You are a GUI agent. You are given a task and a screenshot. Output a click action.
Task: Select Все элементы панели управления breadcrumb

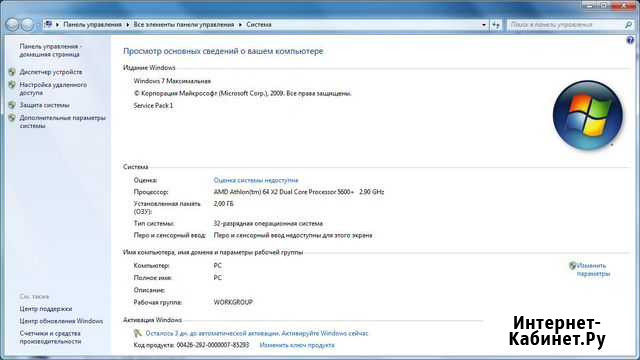pos(184,25)
